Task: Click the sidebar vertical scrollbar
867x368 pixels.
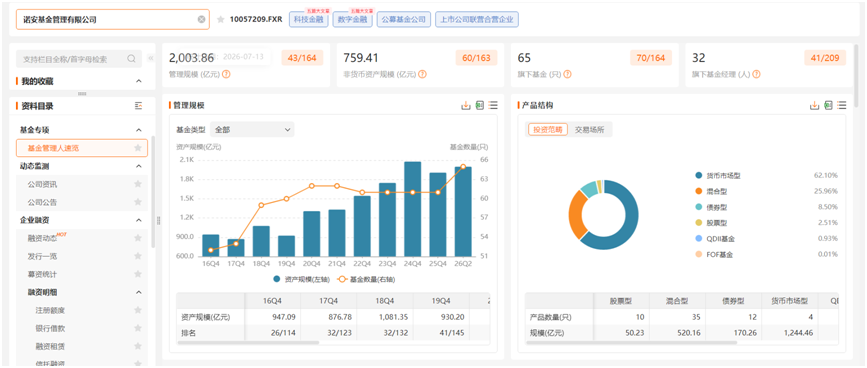Action: [x=153, y=191]
